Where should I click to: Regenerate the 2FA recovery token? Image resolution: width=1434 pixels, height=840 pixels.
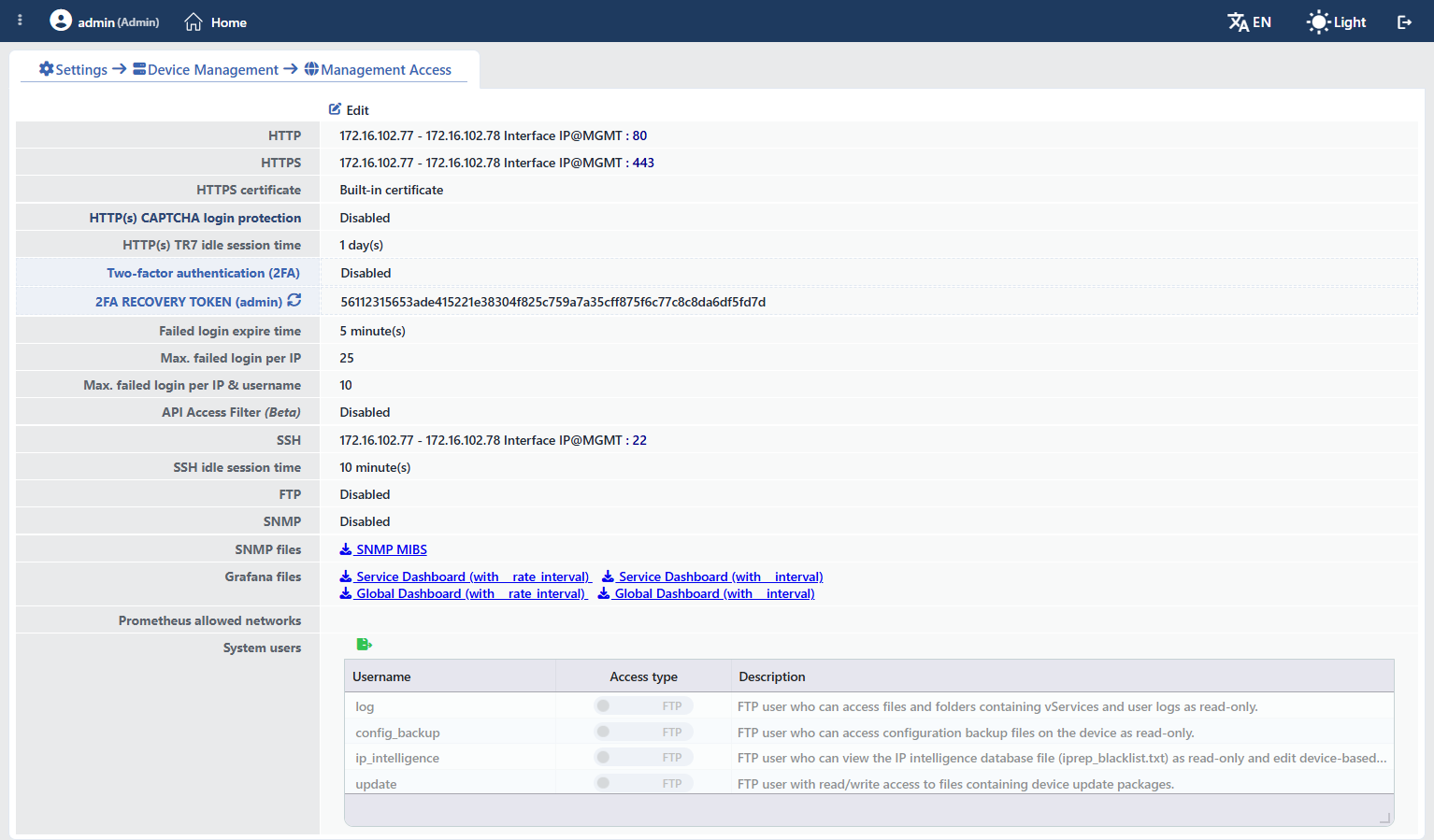pyautogui.click(x=294, y=300)
